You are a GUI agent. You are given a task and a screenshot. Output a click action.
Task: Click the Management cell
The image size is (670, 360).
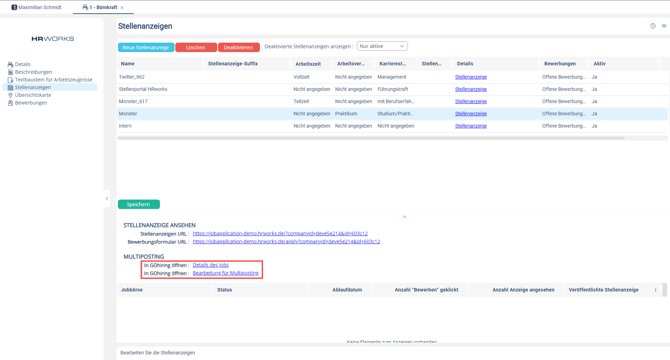click(x=392, y=77)
